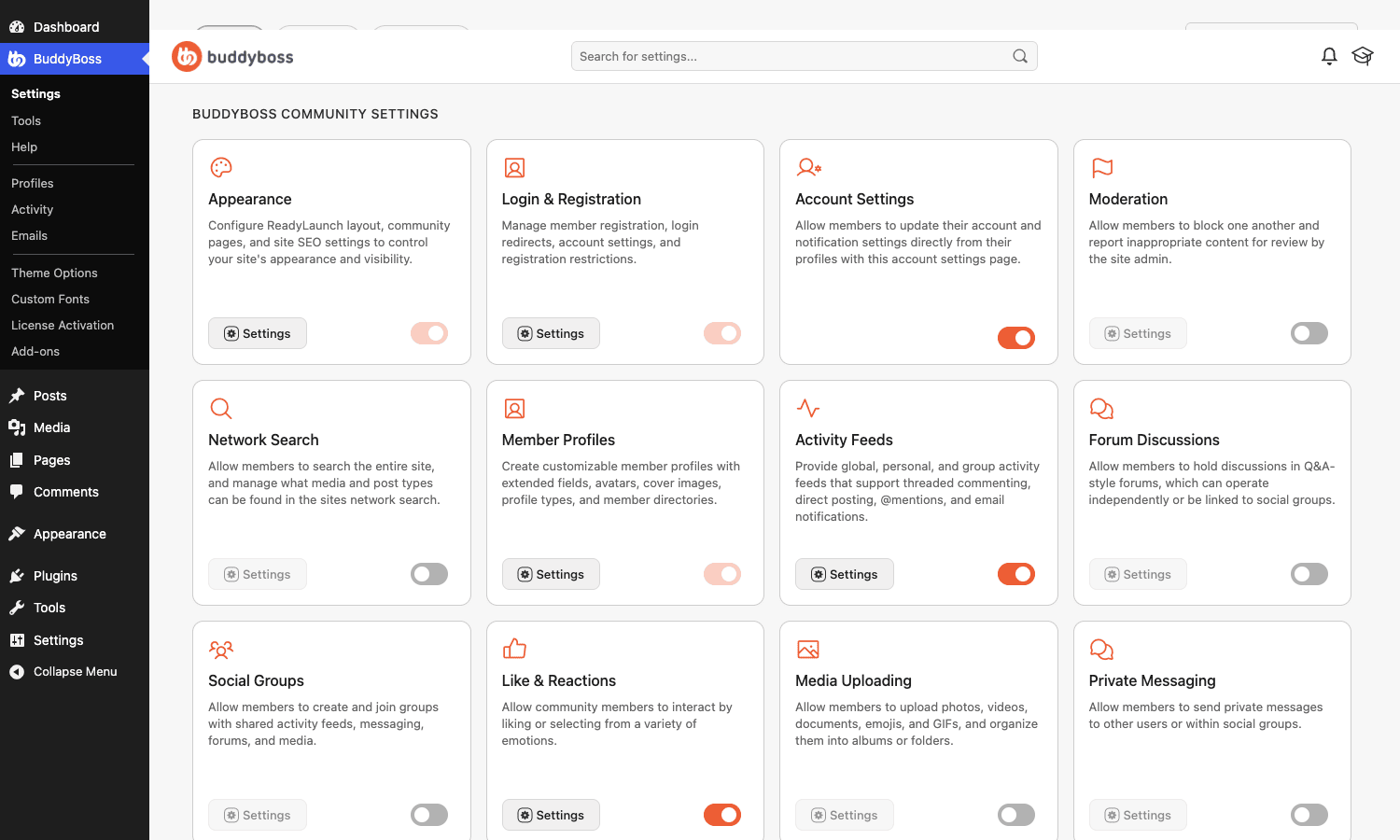Click the Network Search magnifier icon
The image size is (1400, 840).
pyautogui.click(x=221, y=408)
